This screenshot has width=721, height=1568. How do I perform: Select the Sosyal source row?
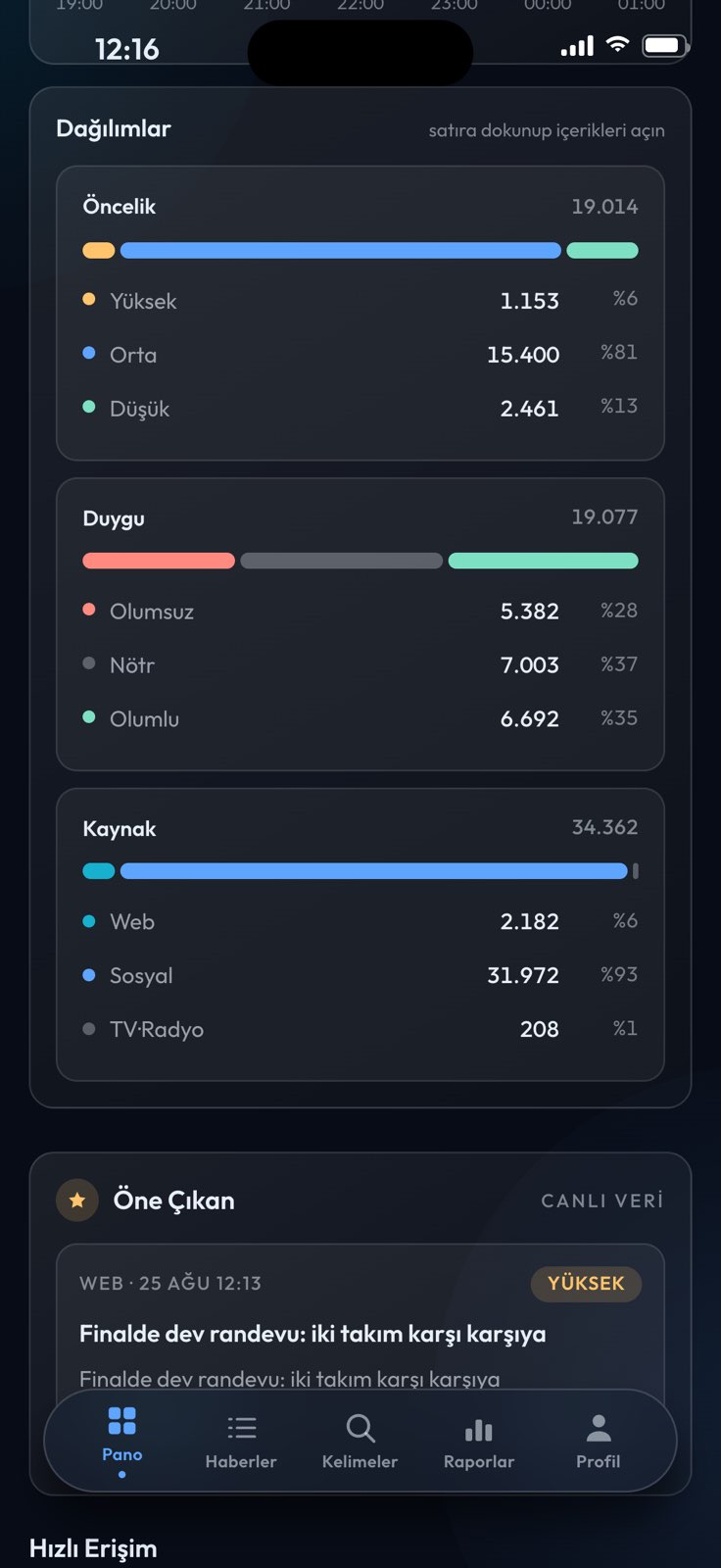pyautogui.click(x=360, y=976)
